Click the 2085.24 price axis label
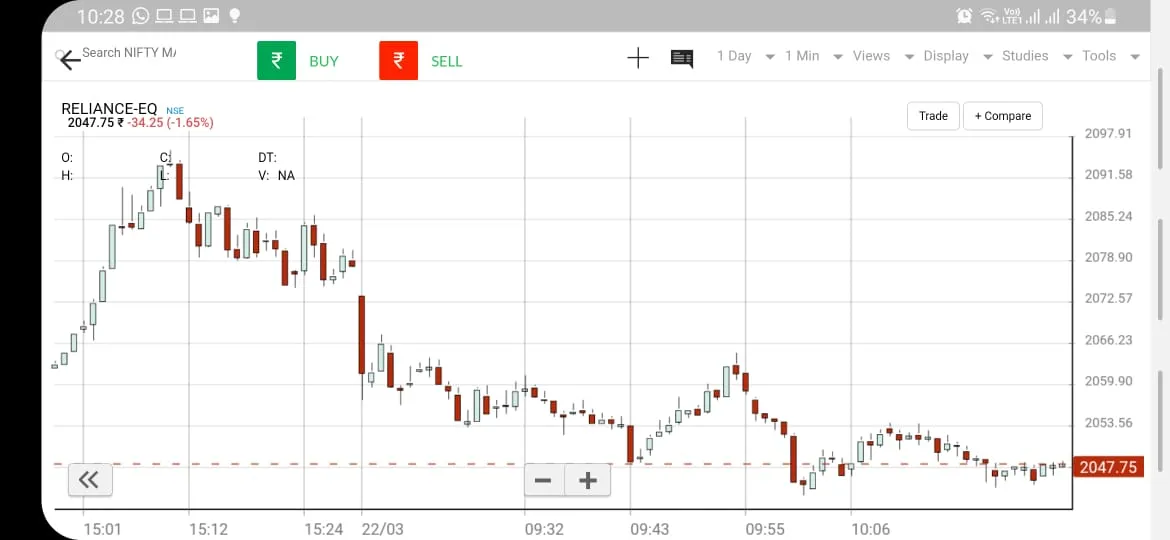 [1108, 216]
